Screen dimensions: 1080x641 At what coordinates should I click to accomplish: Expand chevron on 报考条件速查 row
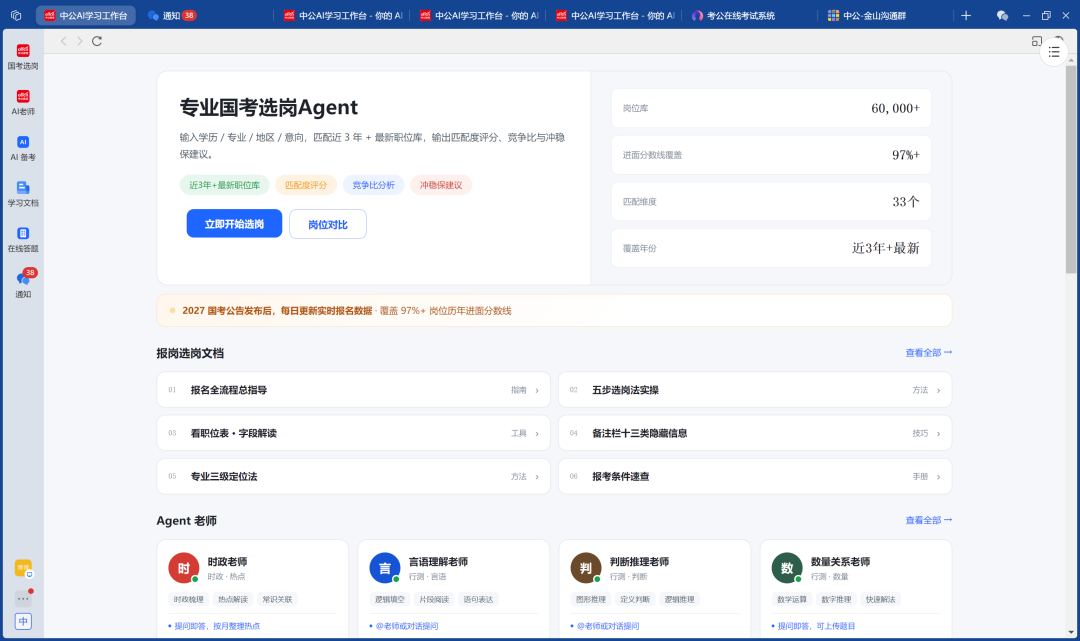coord(938,477)
